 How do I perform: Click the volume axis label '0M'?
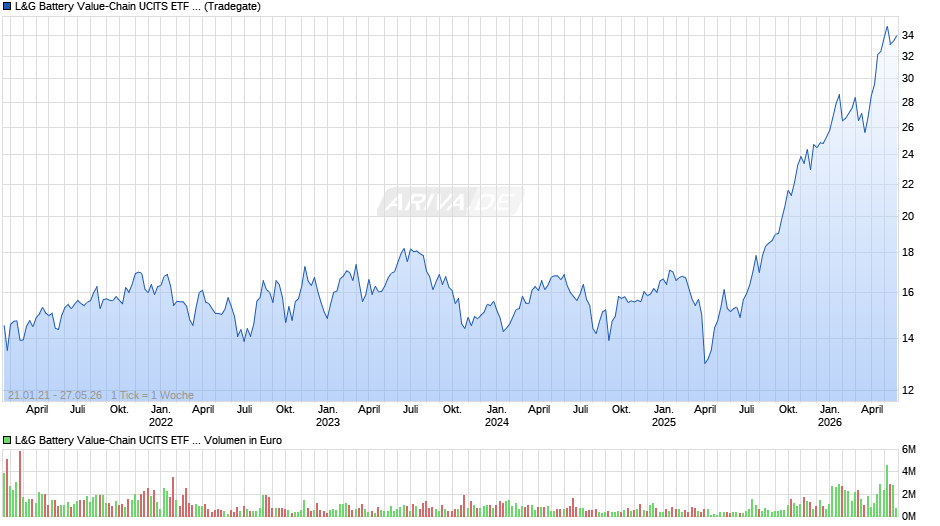coord(909,516)
